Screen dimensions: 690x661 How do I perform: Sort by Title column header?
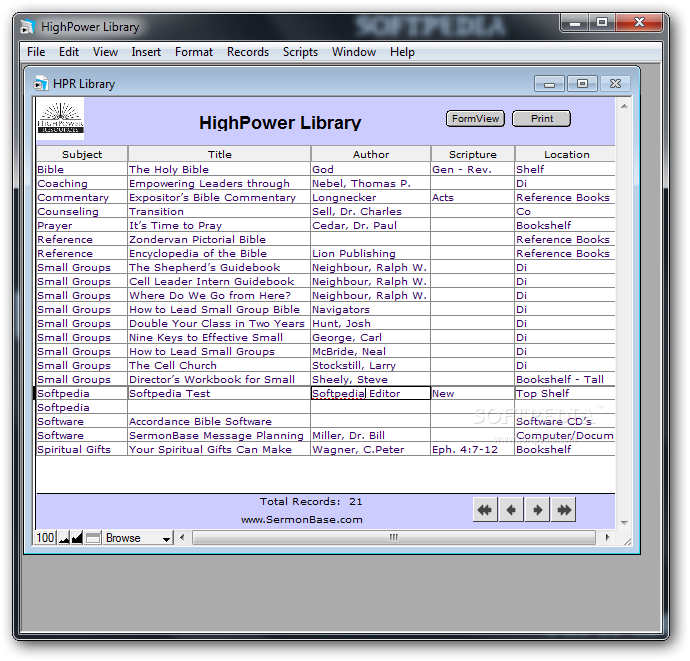pyautogui.click(x=220, y=154)
